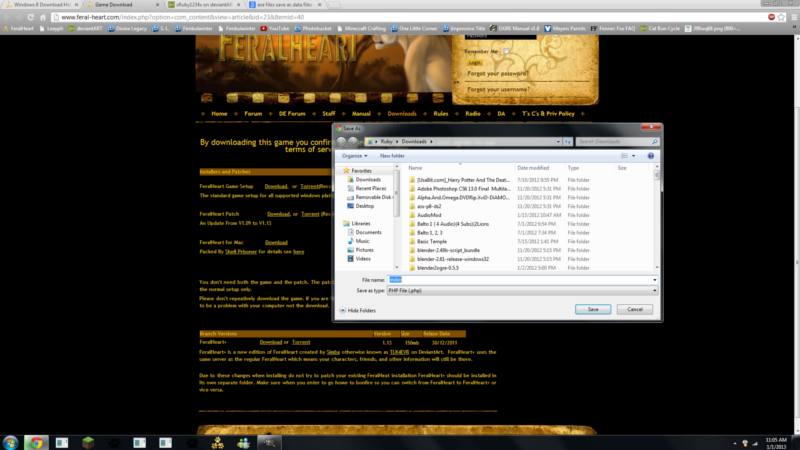Change the file list view icon
Image resolution: width=800 pixels, height=450 pixels.
coord(624,156)
